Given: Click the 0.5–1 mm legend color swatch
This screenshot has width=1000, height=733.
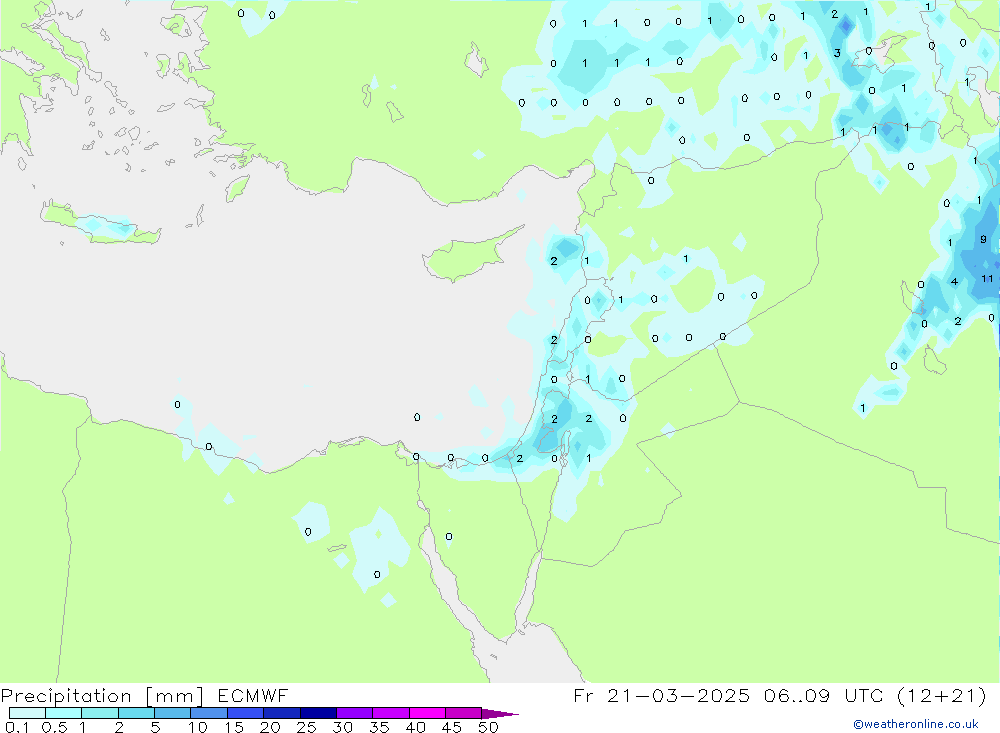Looking at the screenshot, I should click(64, 713).
